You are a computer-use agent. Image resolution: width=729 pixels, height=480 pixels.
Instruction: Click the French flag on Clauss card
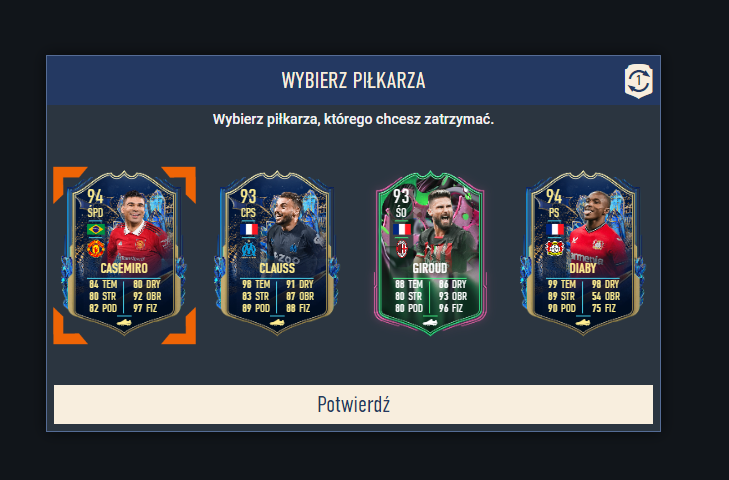point(249,229)
